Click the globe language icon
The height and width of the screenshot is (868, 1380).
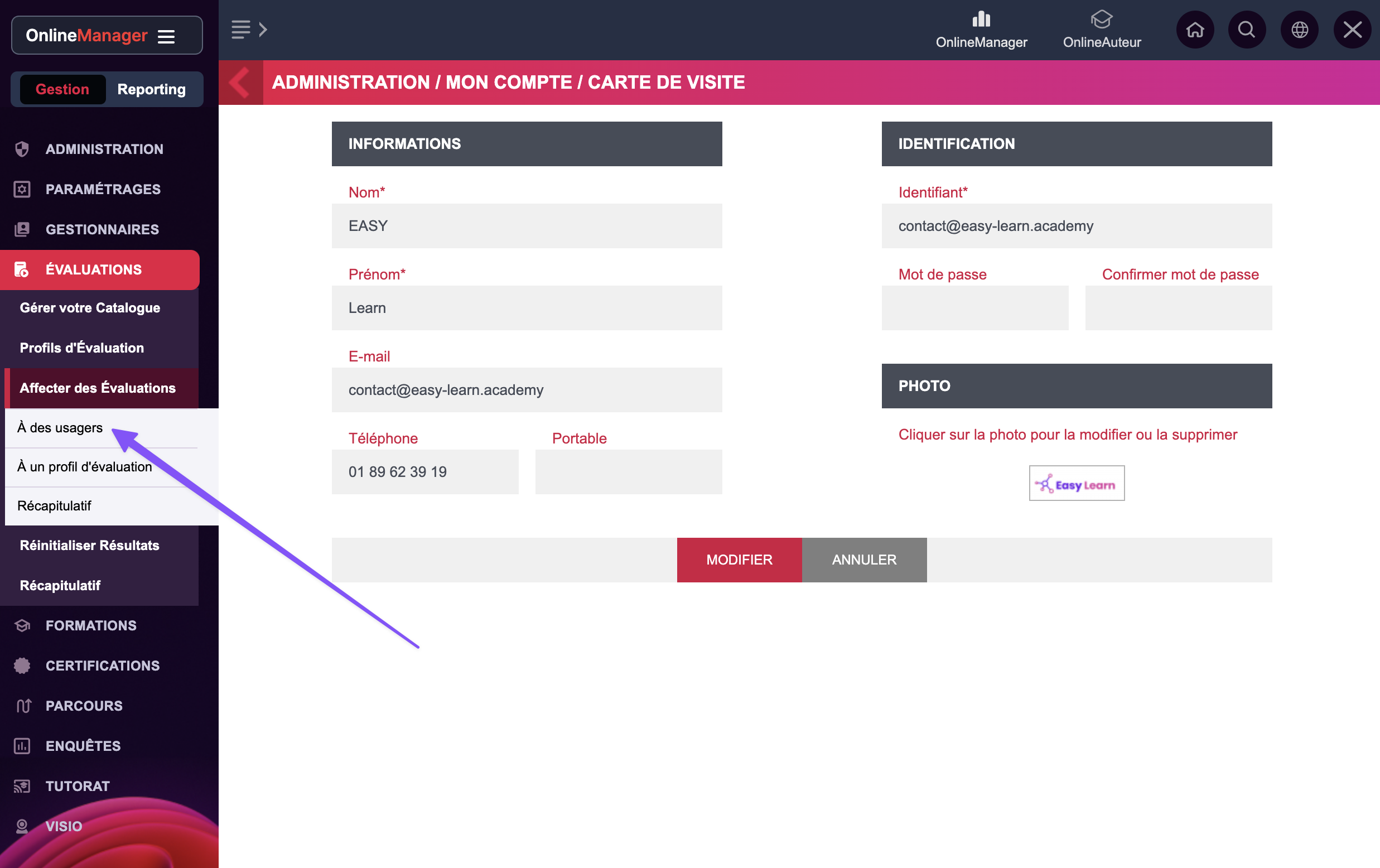[1299, 30]
